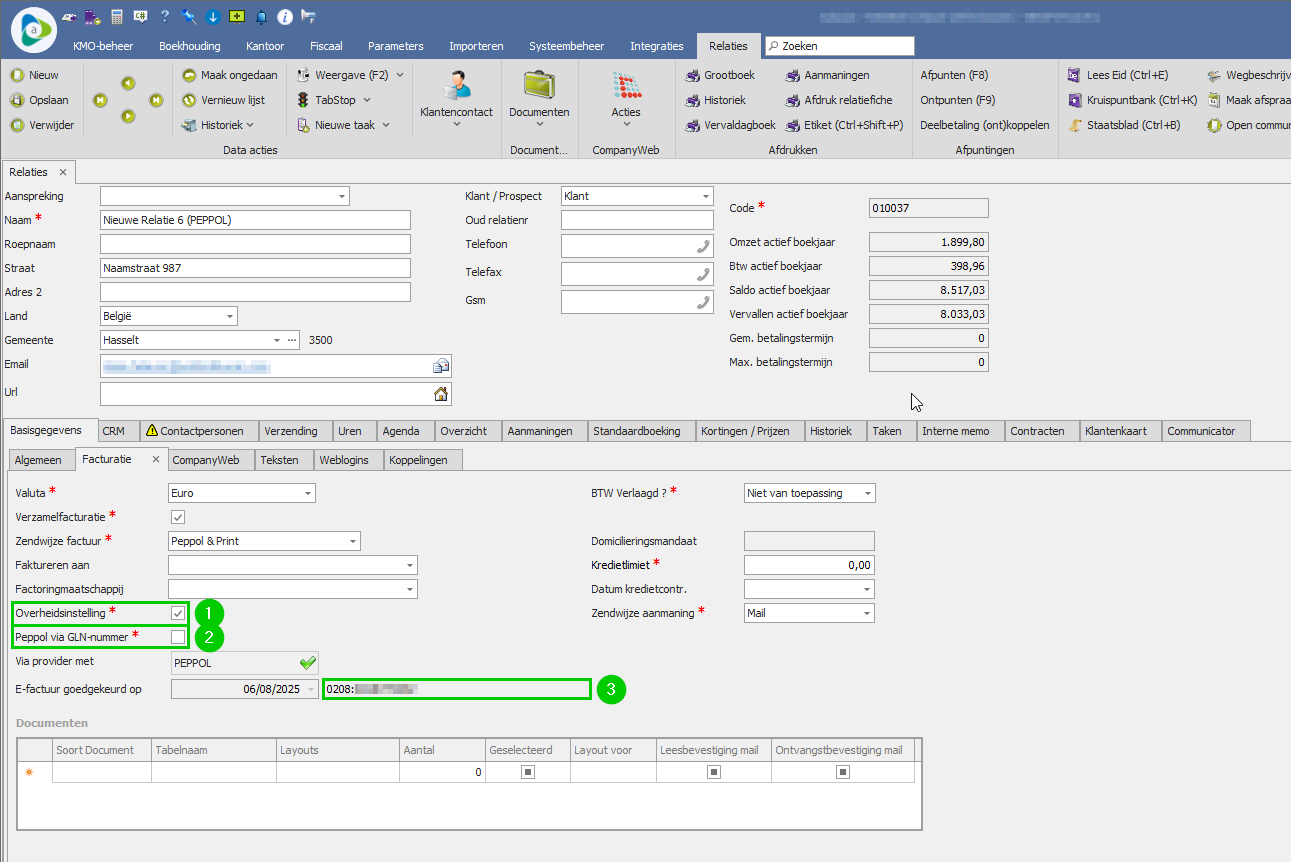Open the Documenten briefcase icon
The width and height of the screenshot is (1291, 862).
point(539,87)
